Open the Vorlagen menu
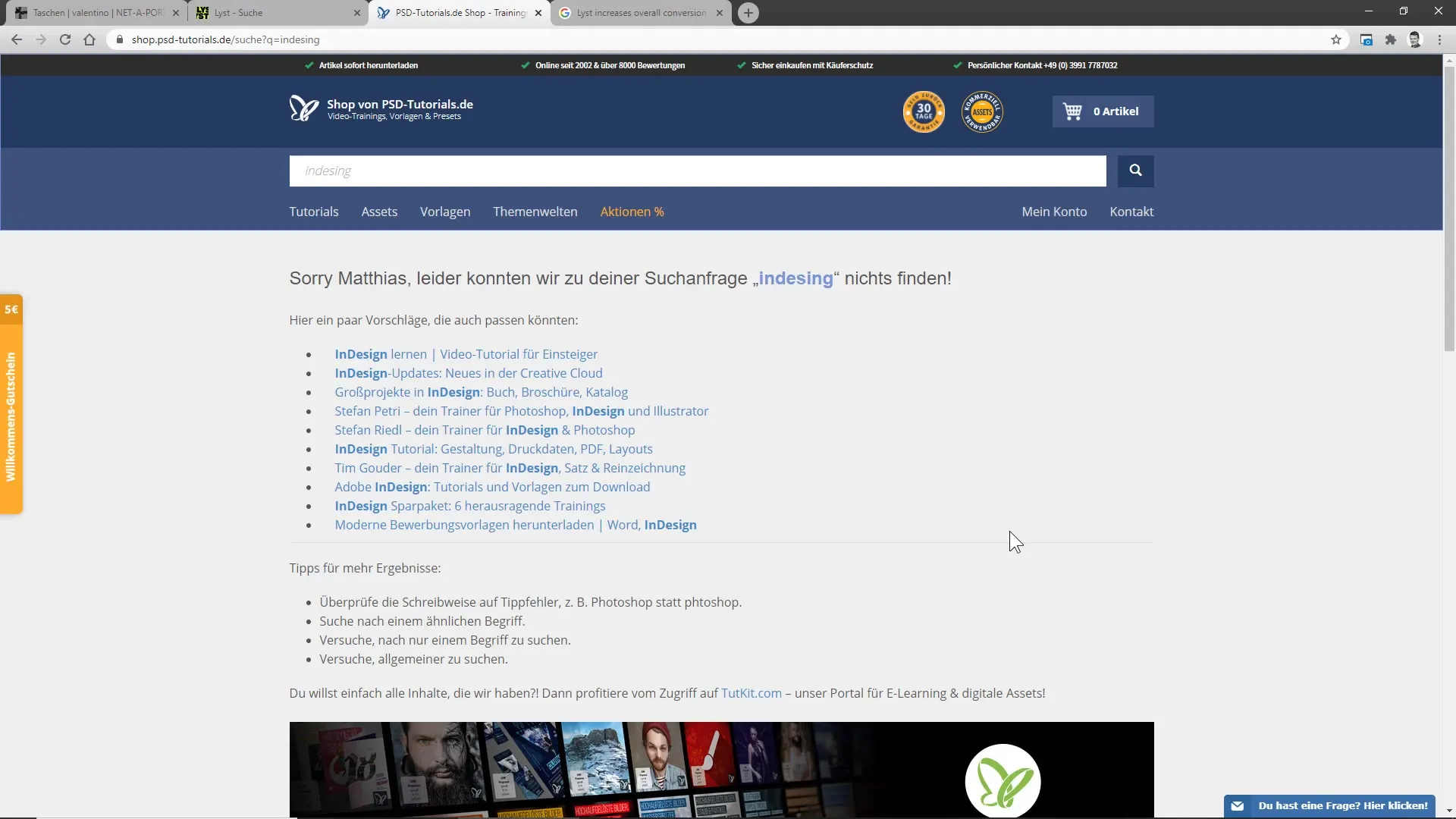 (445, 212)
